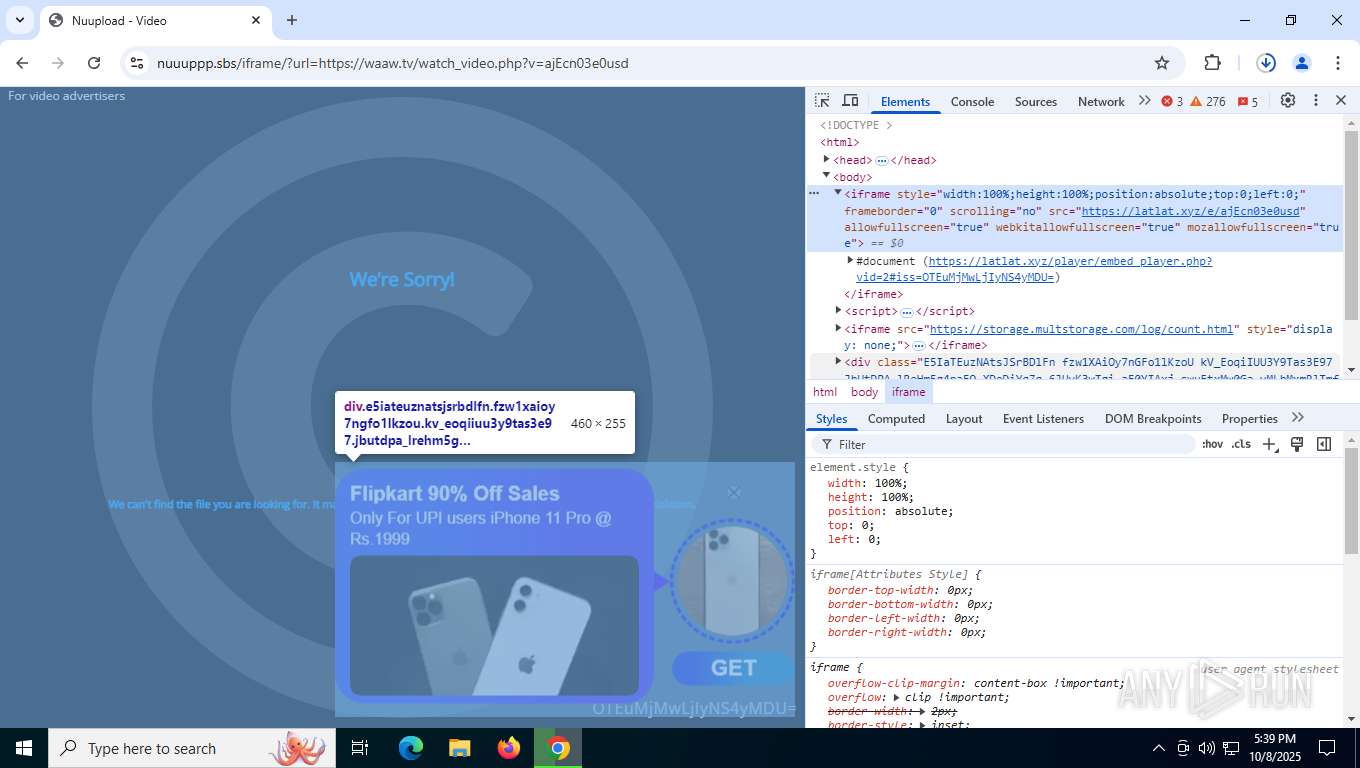Click the circular iPhone ad thumbnail
The width and height of the screenshot is (1360, 768).
pyautogui.click(x=733, y=580)
